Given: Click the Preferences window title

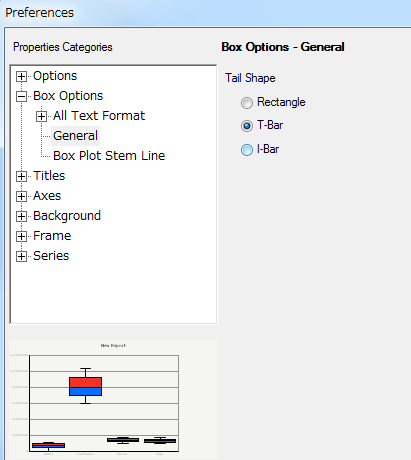Looking at the screenshot, I should tap(39, 13).
